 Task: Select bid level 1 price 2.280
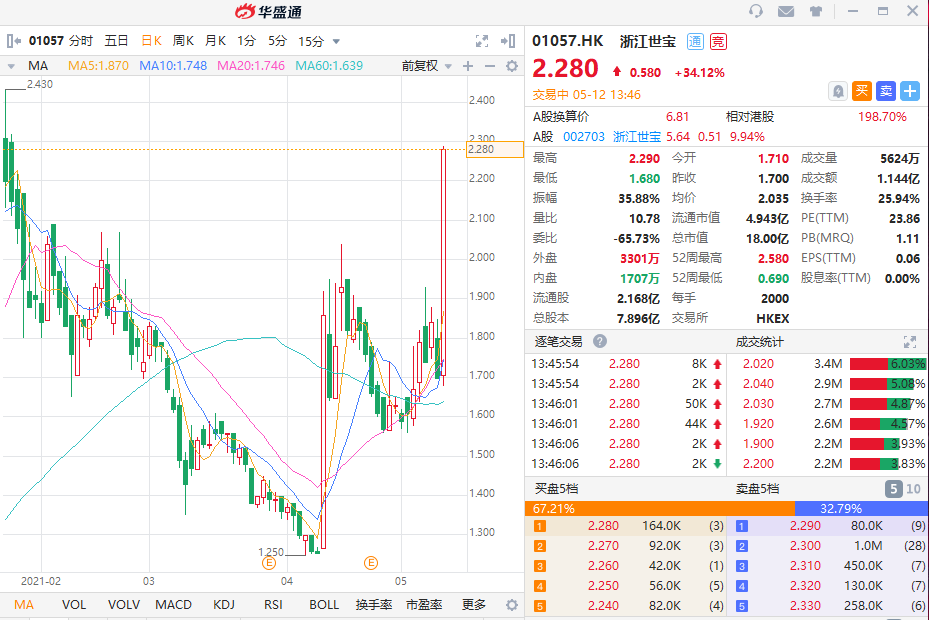[603, 526]
